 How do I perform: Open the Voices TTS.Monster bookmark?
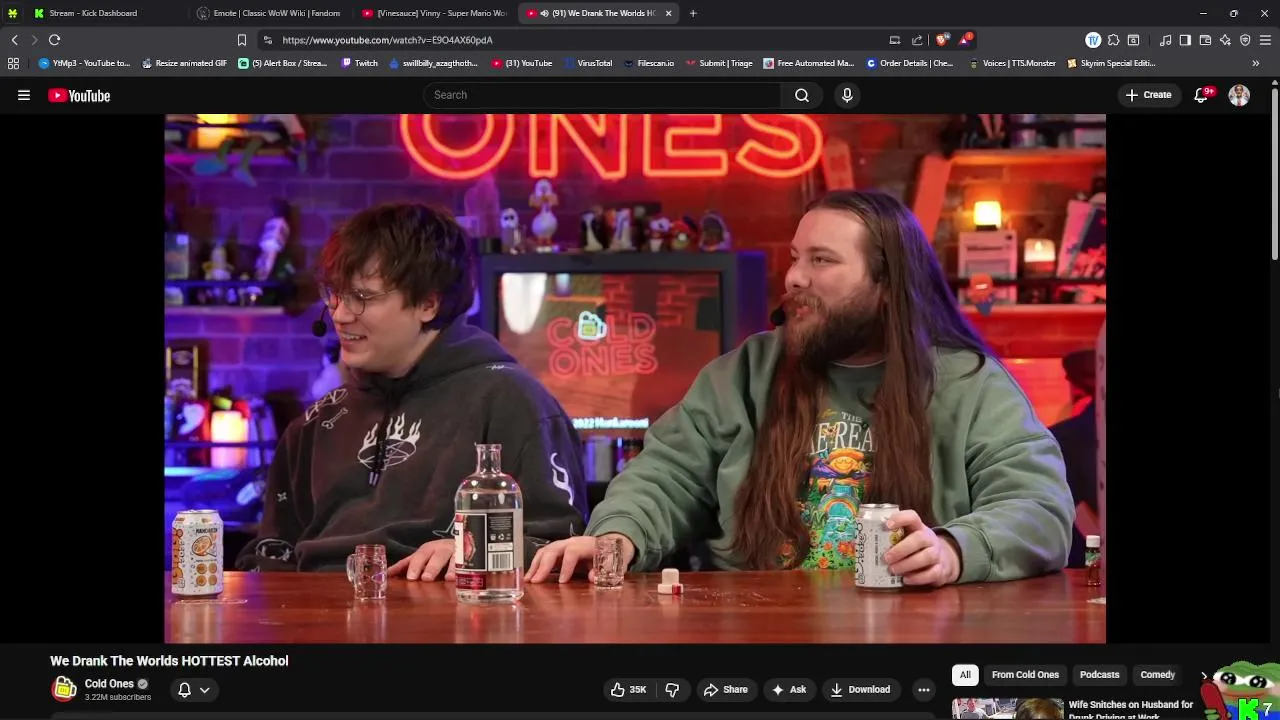(x=1012, y=63)
